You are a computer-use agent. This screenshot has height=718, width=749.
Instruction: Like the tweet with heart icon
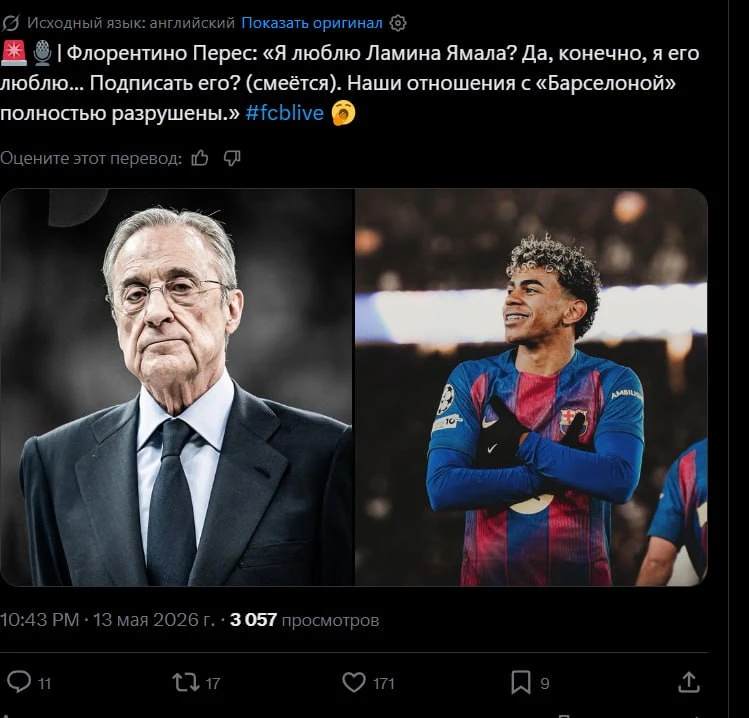coord(354,682)
